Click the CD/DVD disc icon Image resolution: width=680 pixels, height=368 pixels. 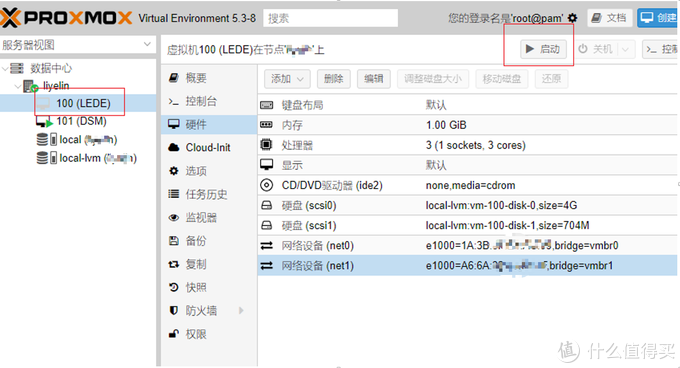[x=266, y=185]
